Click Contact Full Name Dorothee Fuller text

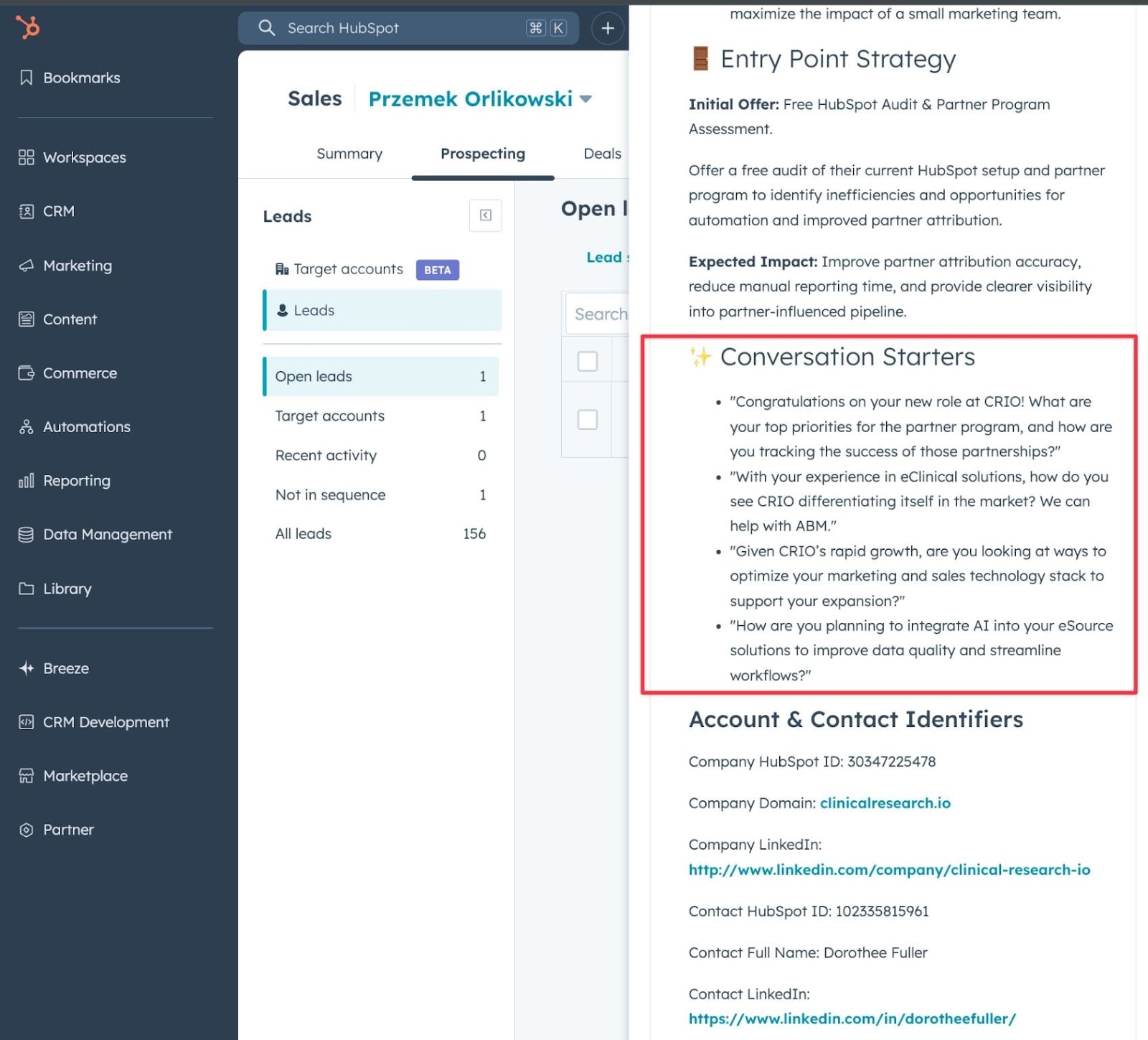click(x=808, y=952)
